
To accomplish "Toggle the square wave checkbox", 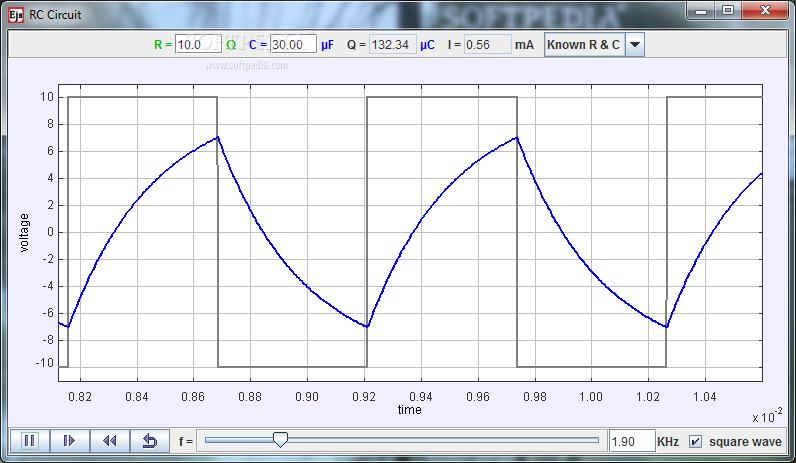I will pyautogui.click(x=695, y=442).
